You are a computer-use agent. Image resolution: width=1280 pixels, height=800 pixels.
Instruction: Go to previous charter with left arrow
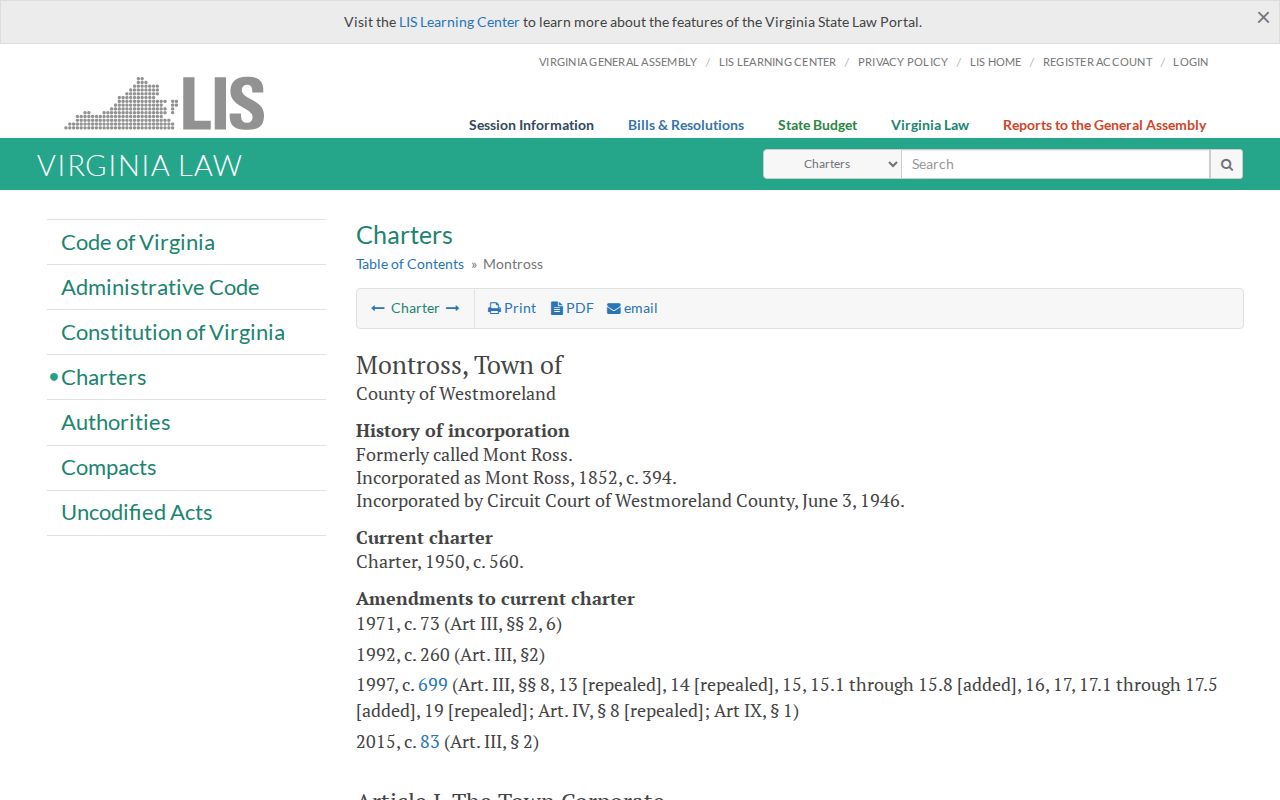(x=378, y=308)
